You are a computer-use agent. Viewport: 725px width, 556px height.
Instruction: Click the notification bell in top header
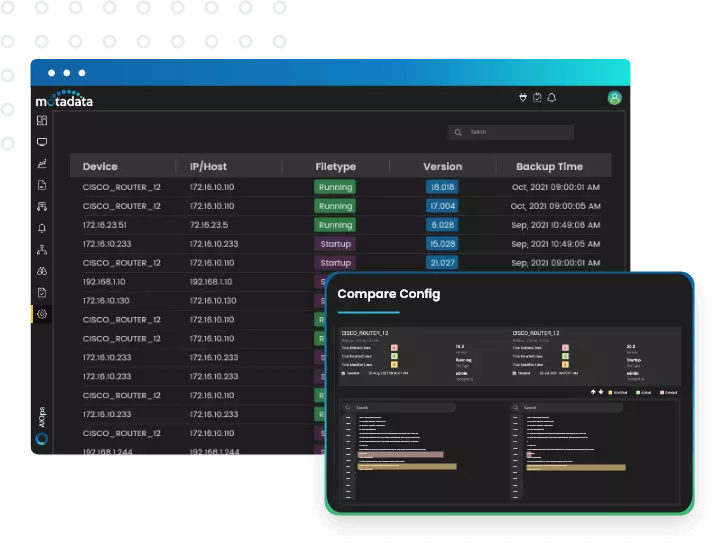tap(551, 98)
